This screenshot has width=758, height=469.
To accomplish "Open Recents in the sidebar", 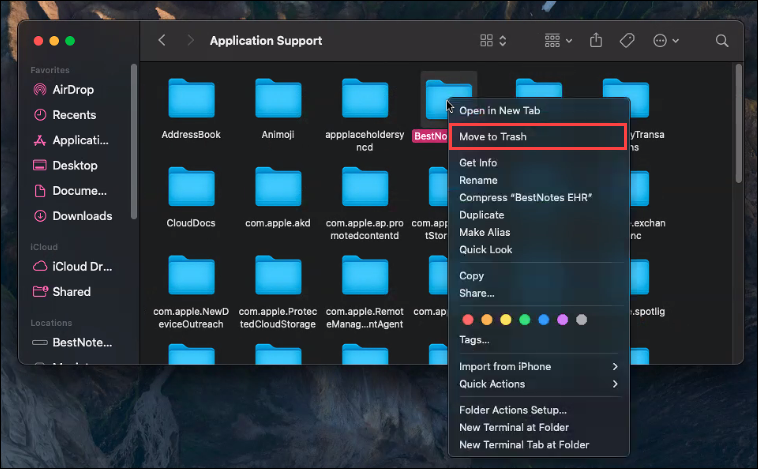I will (x=76, y=115).
